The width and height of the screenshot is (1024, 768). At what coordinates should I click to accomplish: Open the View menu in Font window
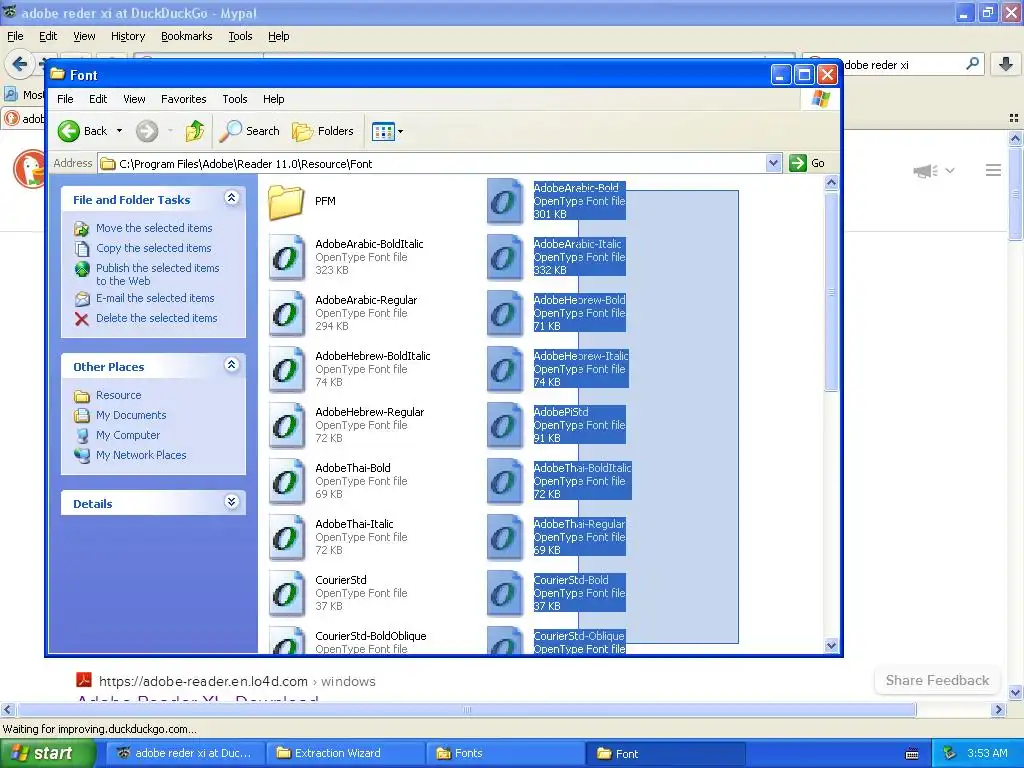(x=134, y=99)
